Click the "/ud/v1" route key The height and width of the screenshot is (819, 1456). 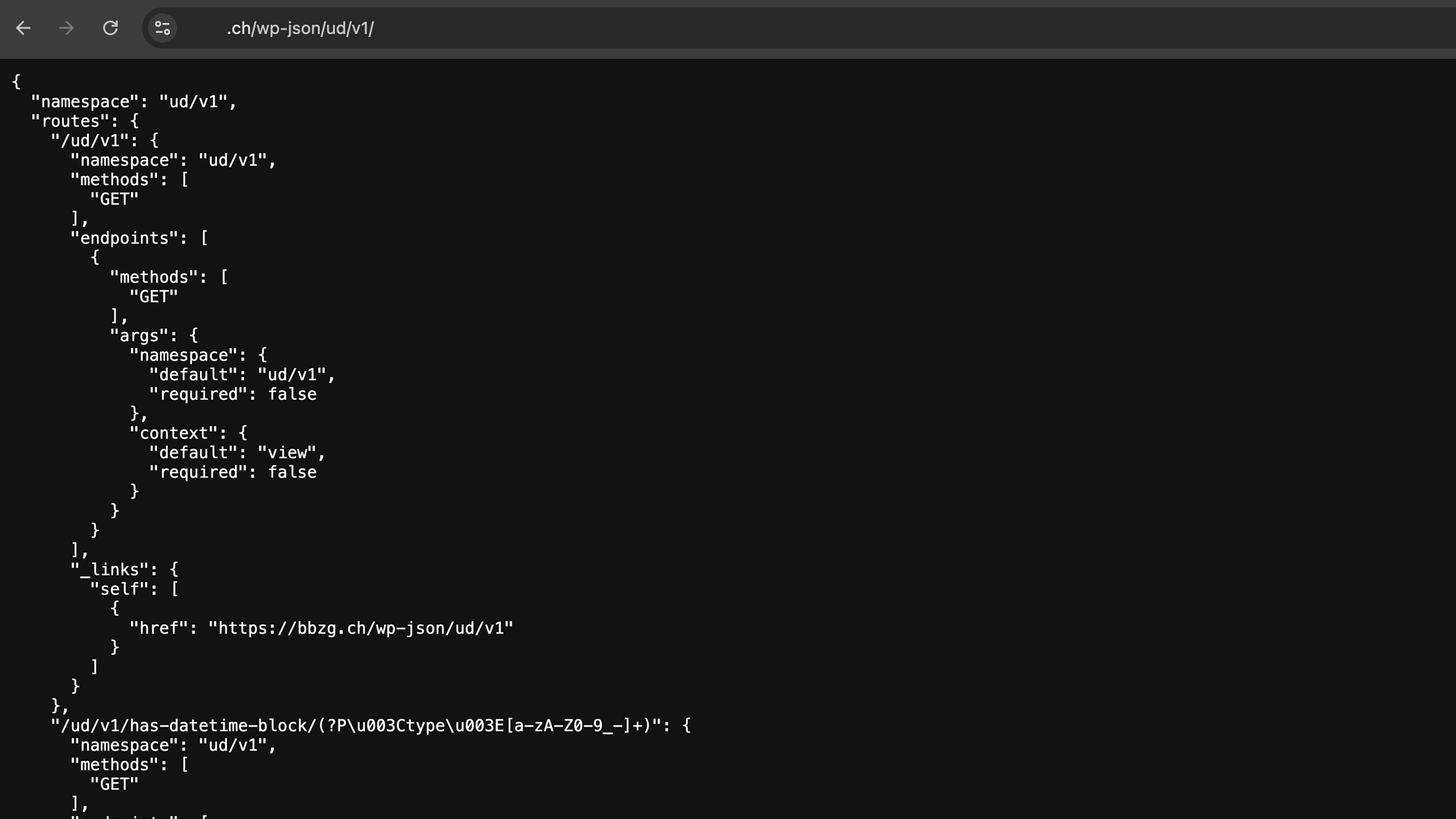pyautogui.click(x=90, y=141)
